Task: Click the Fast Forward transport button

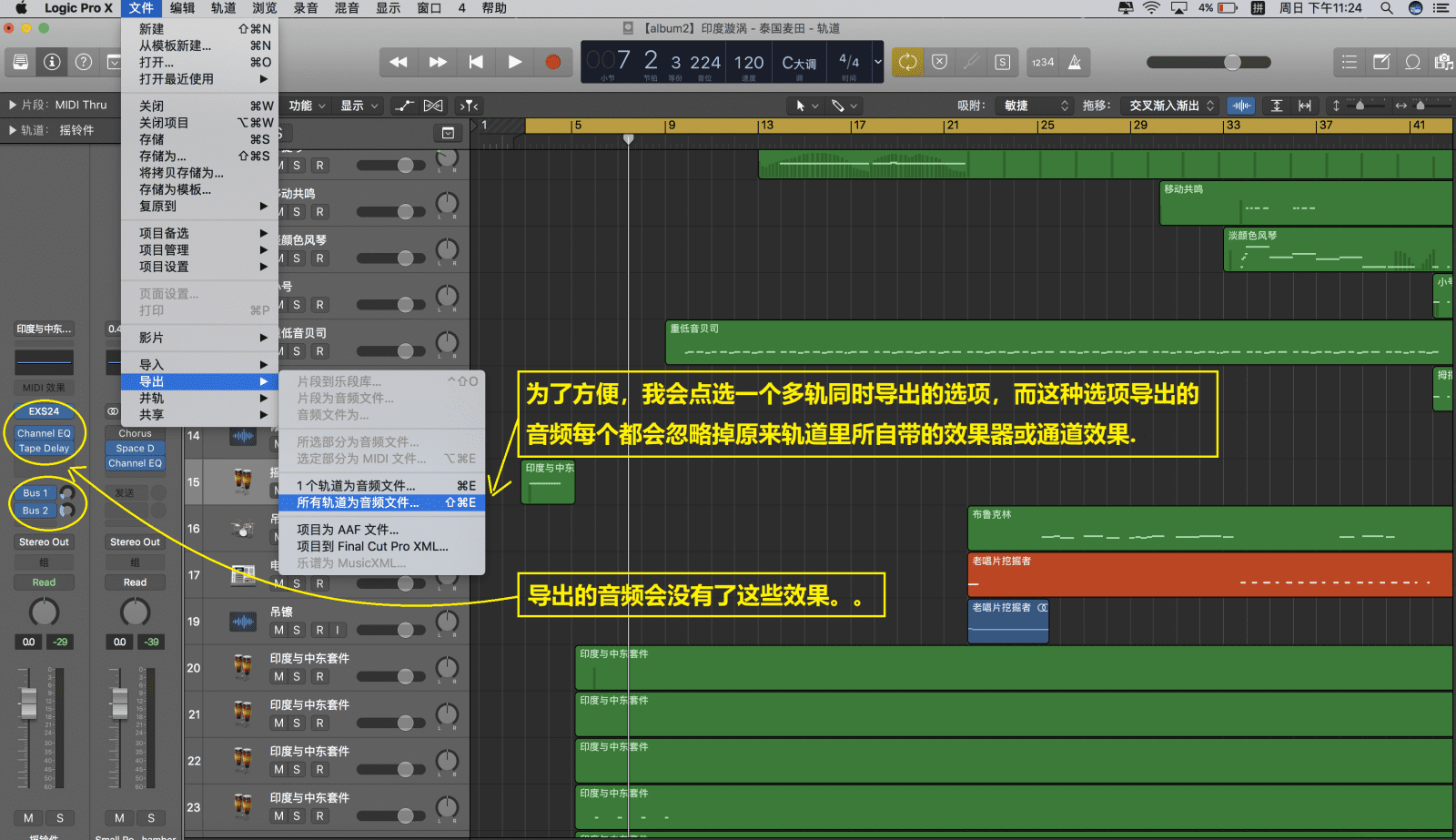Action: click(438, 62)
